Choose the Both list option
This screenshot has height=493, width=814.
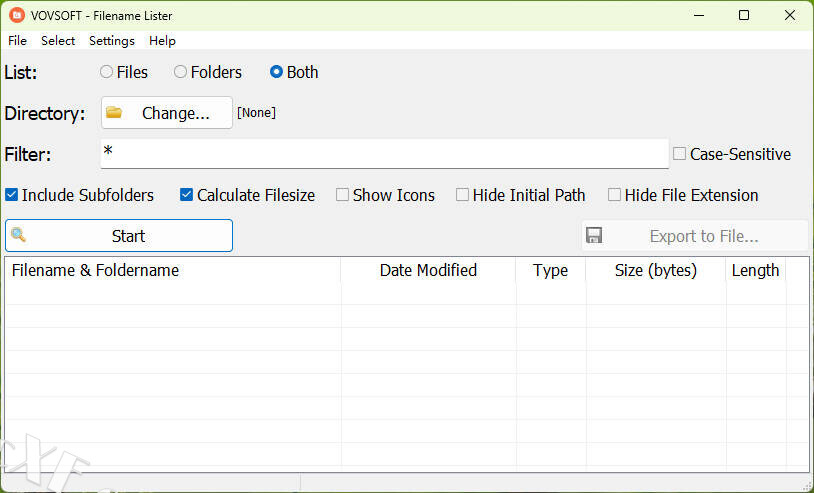(x=277, y=72)
